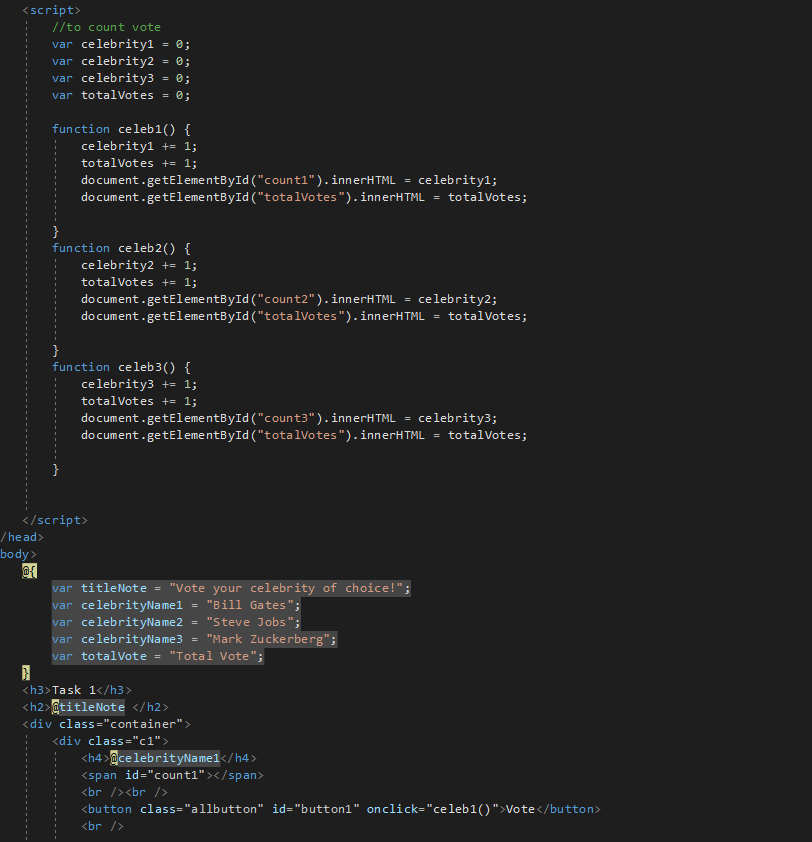Click the "Steve Jobs" string value
812x842 pixels.
[250, 622]
